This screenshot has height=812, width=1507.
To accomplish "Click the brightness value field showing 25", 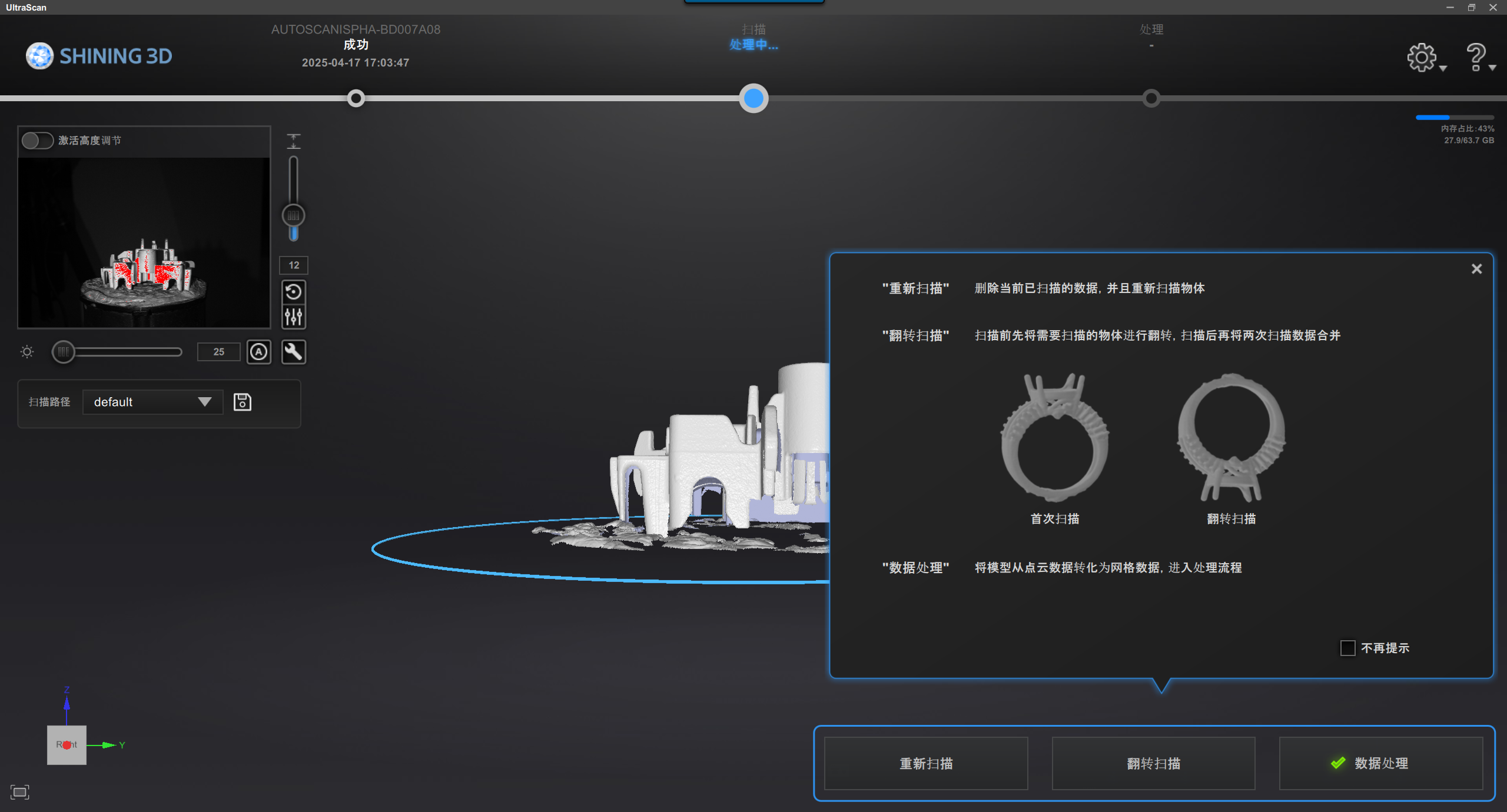I will click(218, 352).
